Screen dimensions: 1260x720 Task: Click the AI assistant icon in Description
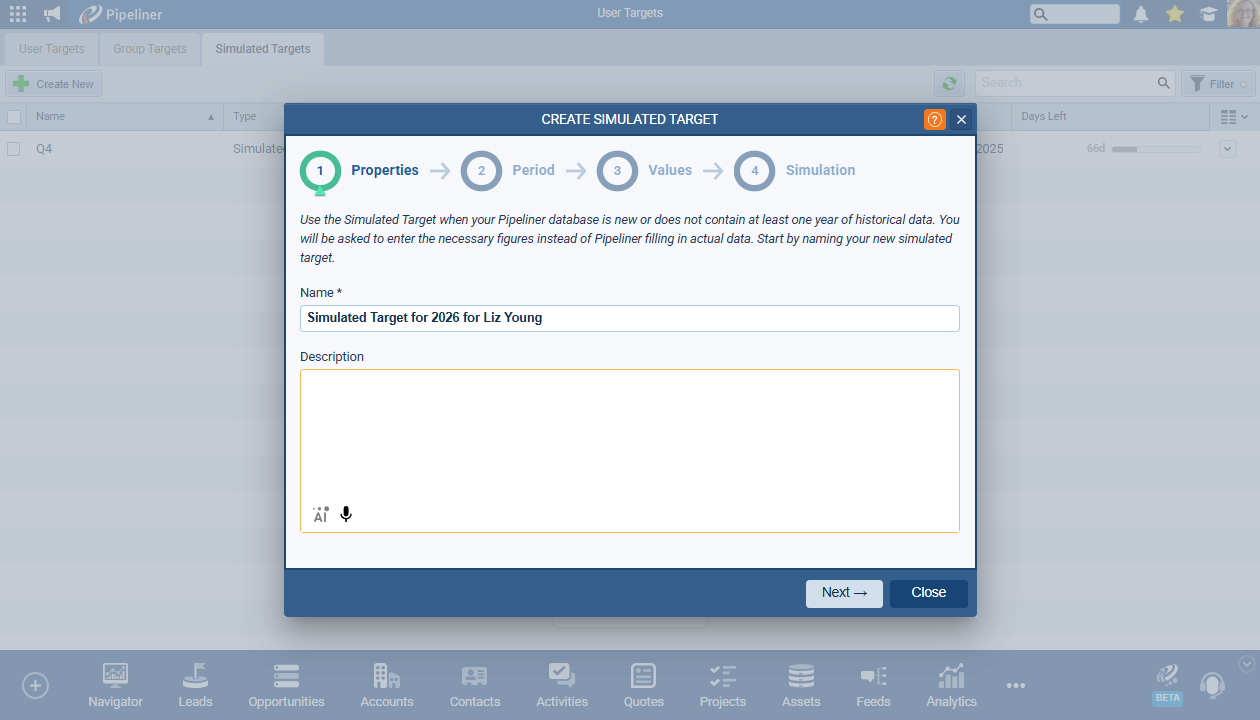[x=320, y=514]
